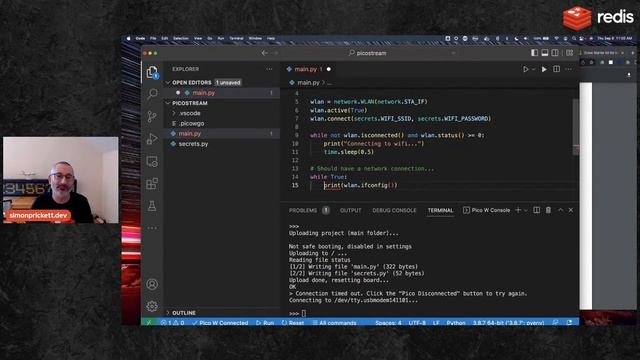Open the Manage gear icon
Viewport: 640px width, 360px height.
tap(152, 306)
